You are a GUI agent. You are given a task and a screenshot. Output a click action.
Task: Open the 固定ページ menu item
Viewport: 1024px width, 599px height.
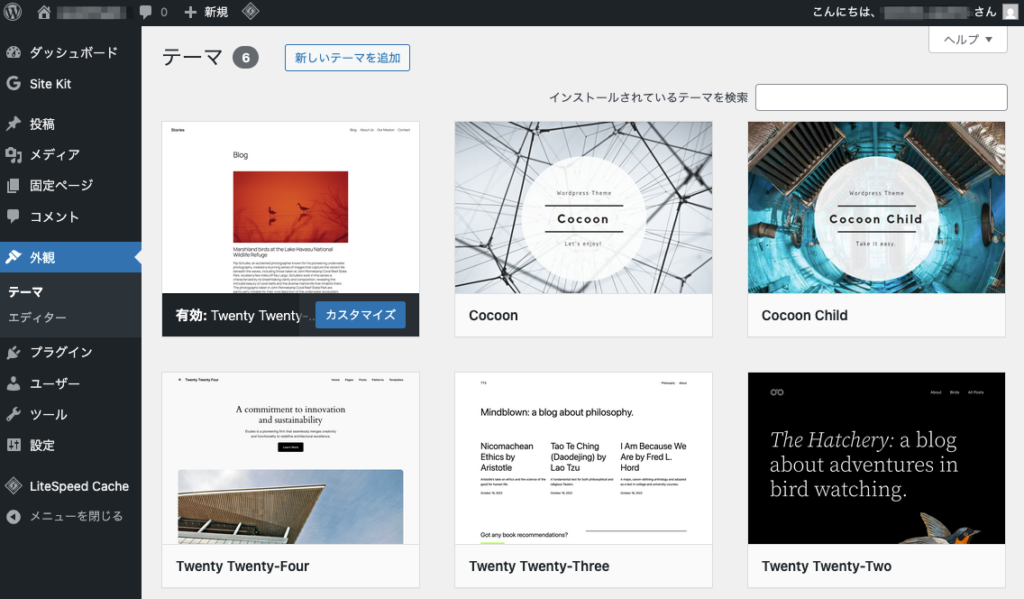[x=71, y=186]
